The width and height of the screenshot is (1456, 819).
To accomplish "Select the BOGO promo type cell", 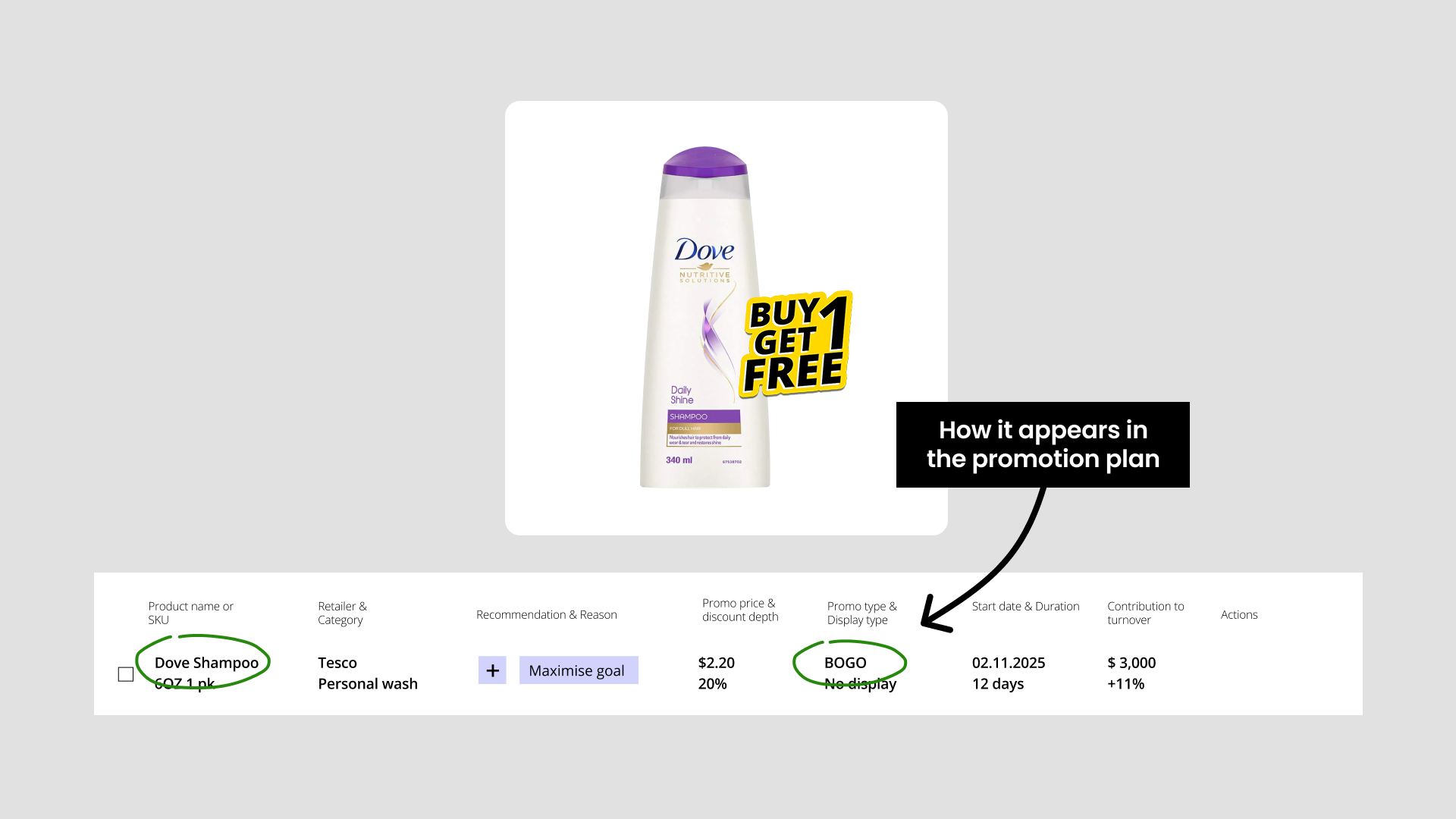I will [x=846, y=663].
